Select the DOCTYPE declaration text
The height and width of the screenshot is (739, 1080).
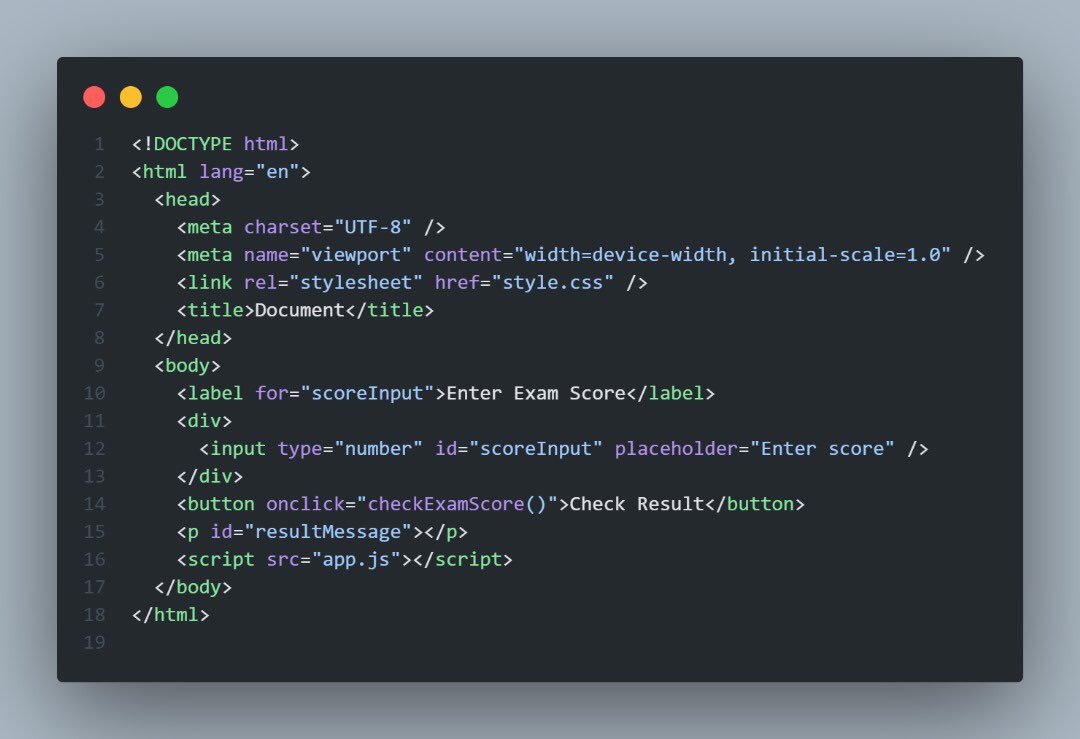coord(216,144)
